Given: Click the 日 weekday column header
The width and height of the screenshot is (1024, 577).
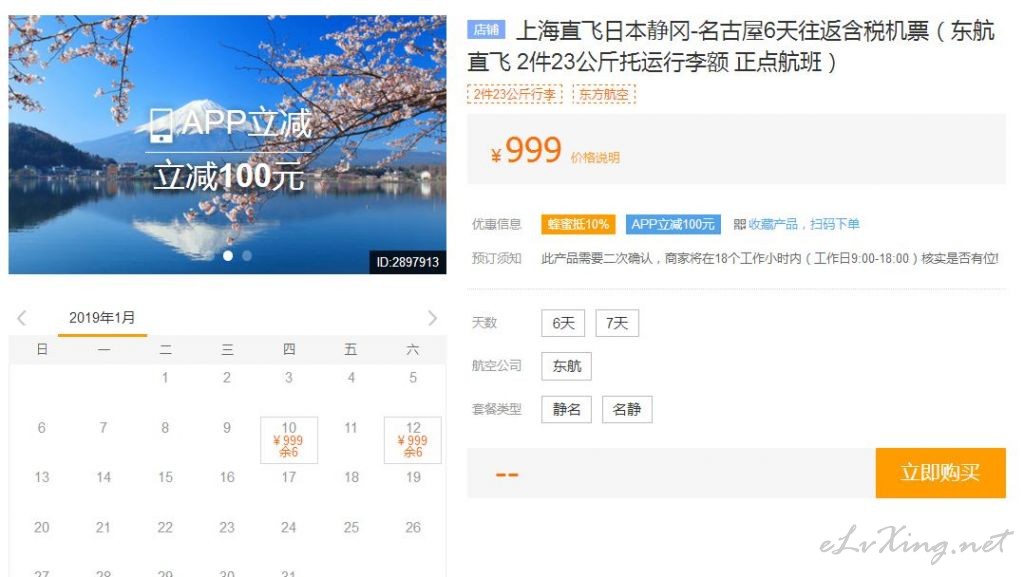Looking at the screenshot, I should pos(42,350).
